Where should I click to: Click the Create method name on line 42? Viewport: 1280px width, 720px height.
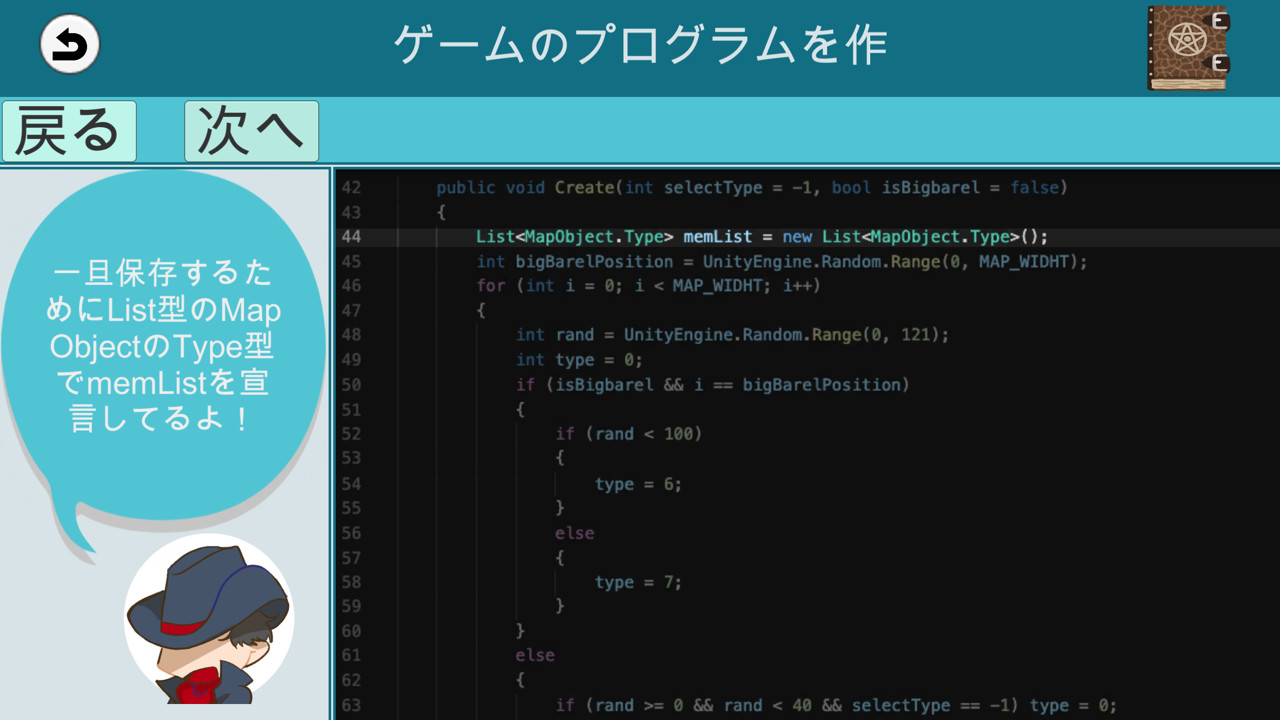585,187
